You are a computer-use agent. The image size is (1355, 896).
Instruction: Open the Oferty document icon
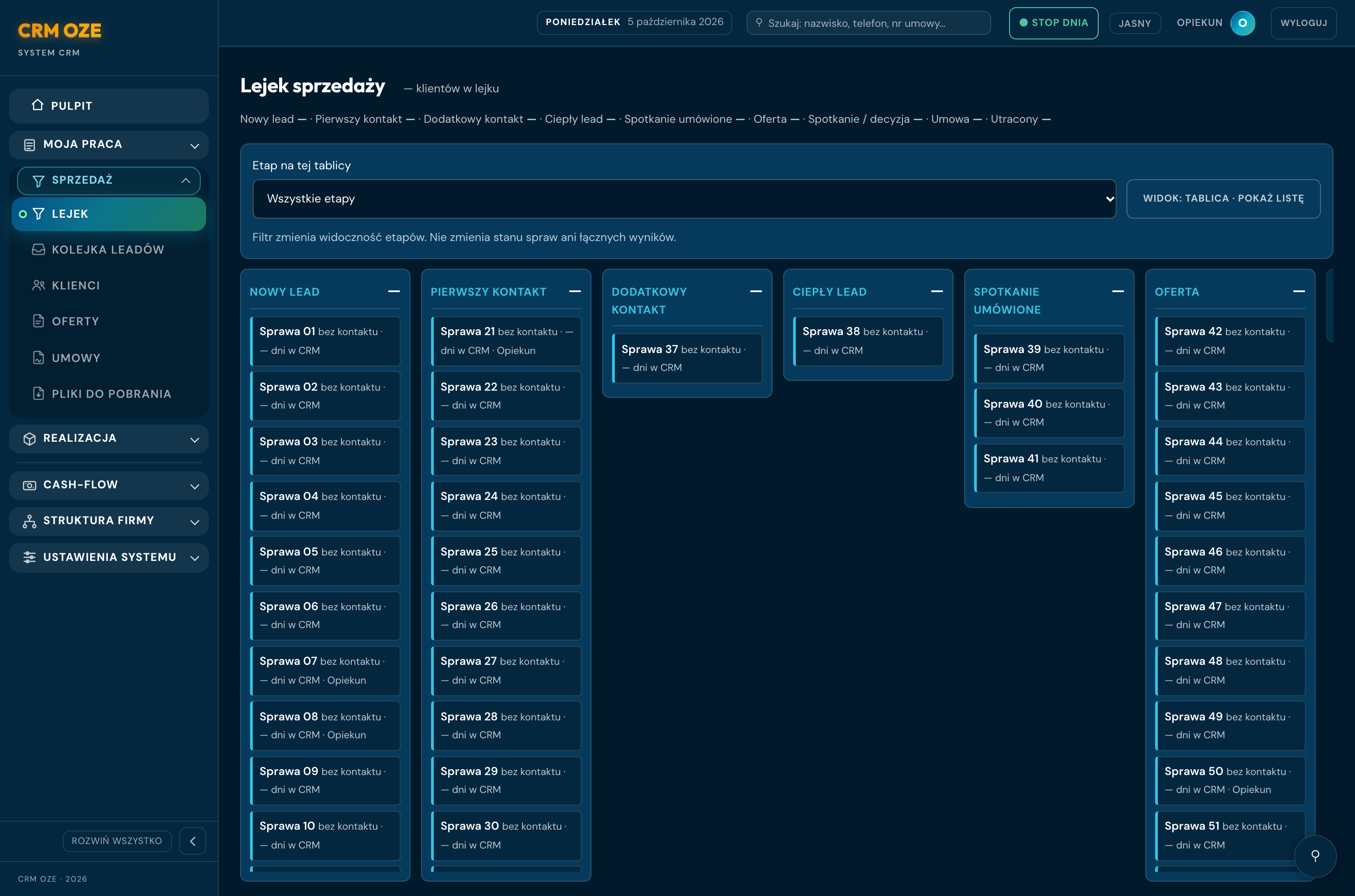(x=38, y=321)
